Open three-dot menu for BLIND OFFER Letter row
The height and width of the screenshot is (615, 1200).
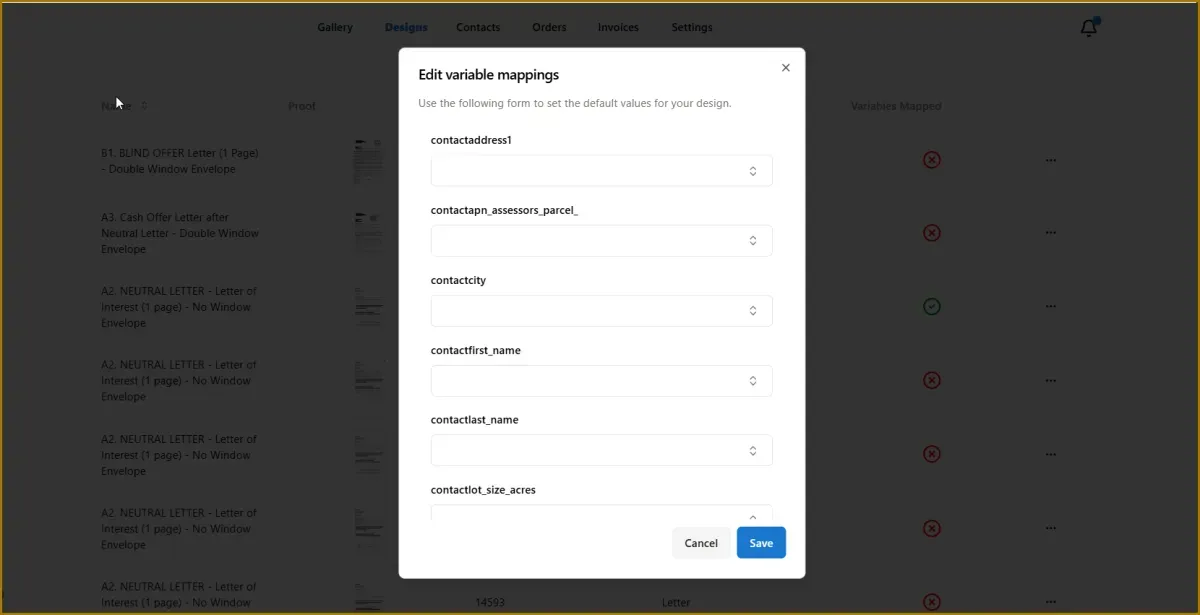coord(1050,160)
